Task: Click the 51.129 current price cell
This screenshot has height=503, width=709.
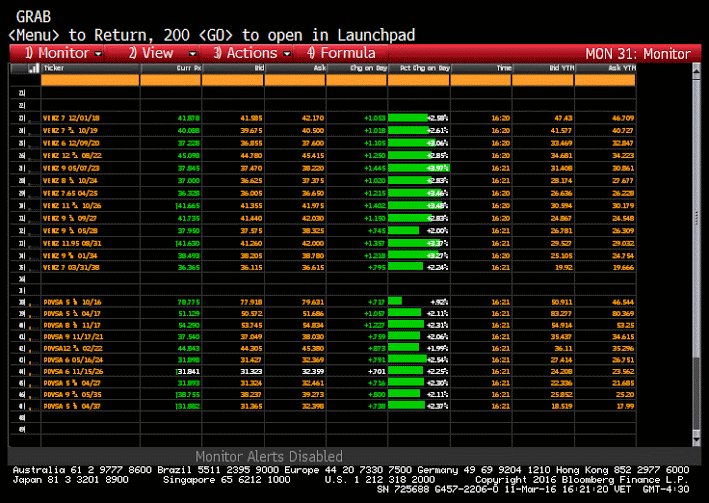Action: [189, 313]
